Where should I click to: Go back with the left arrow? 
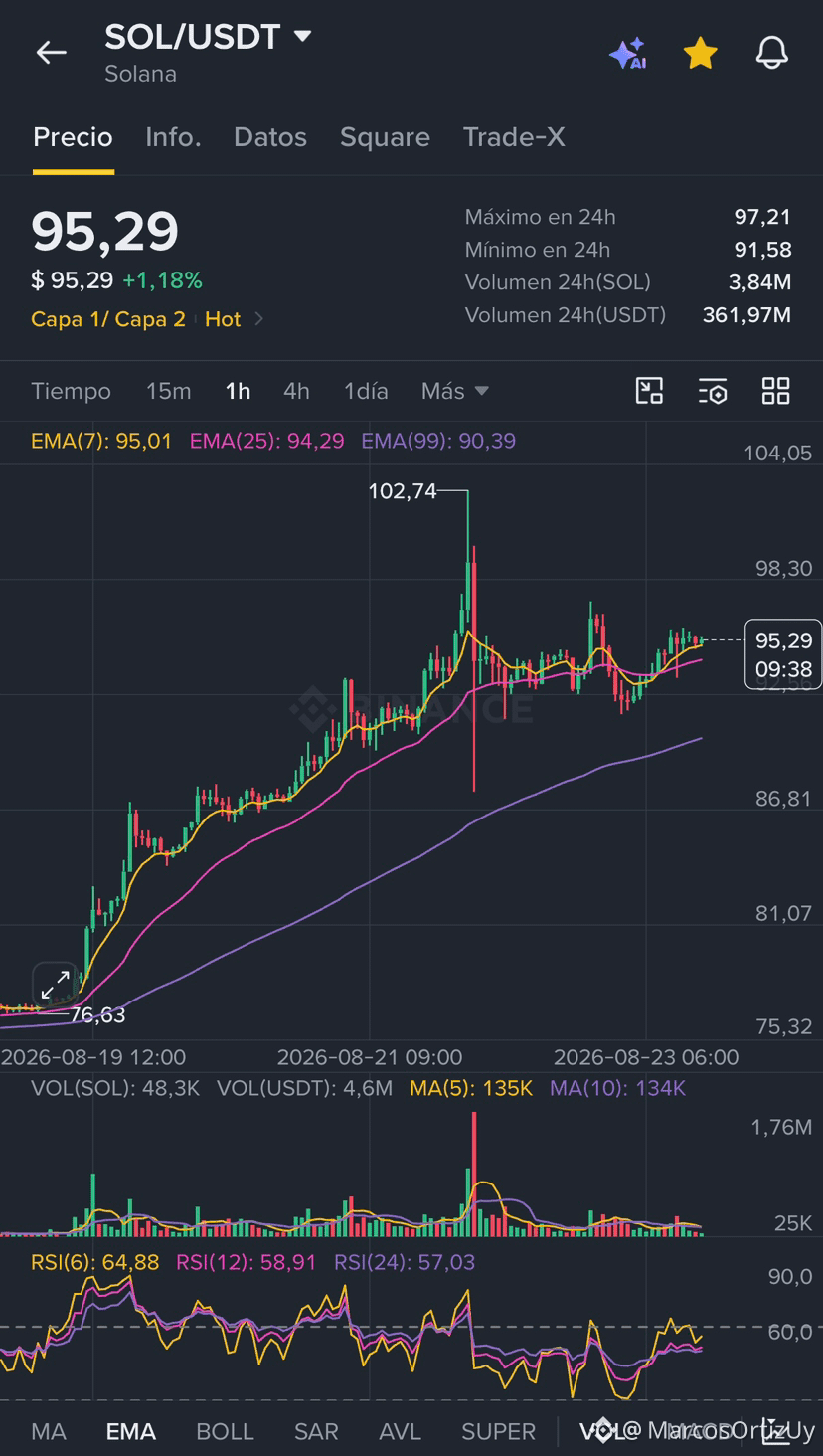[51, 53]
